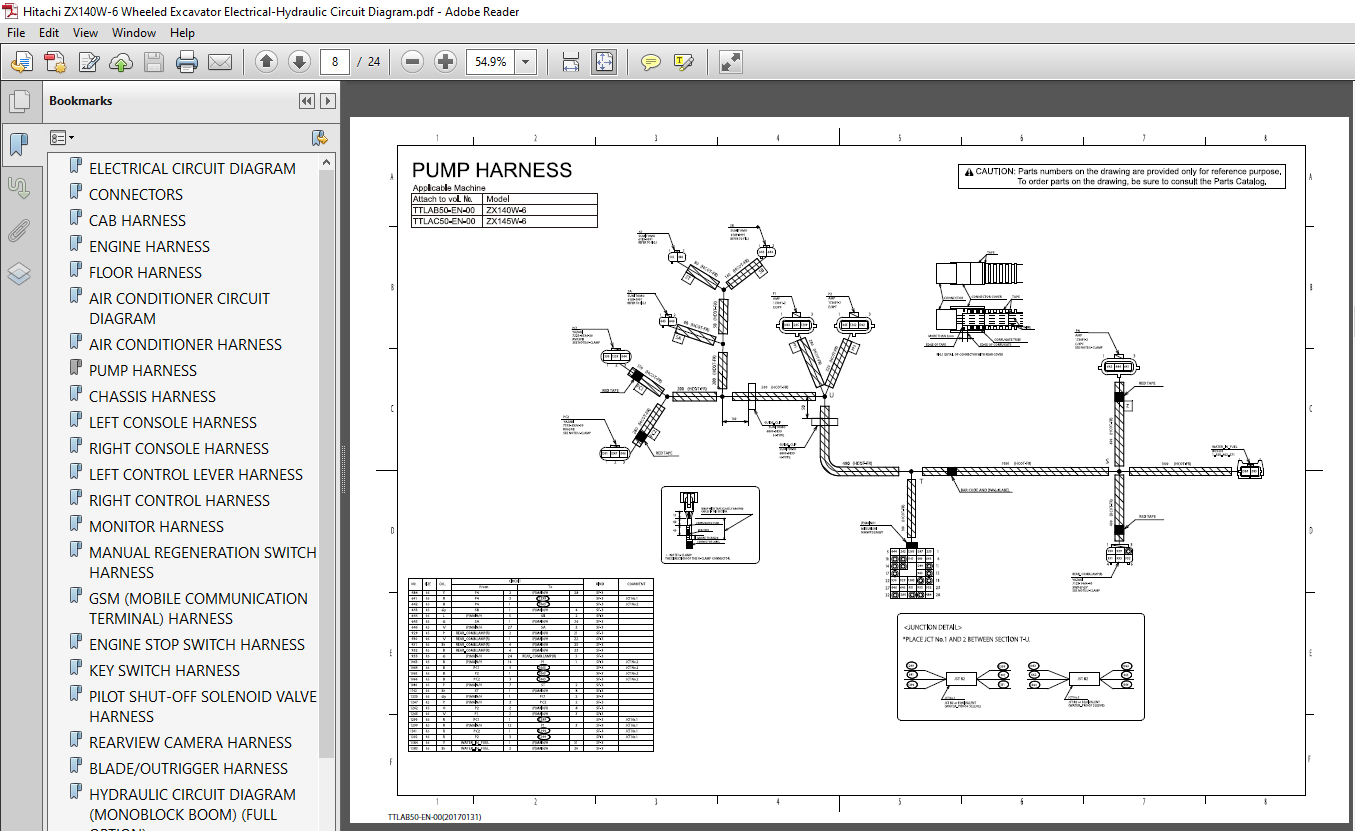This screenshot has width=1355, height=831.
Task: Collapse the Bookmarks panel with double arrow
Action: pyautogui.click(x=307, y=101)
